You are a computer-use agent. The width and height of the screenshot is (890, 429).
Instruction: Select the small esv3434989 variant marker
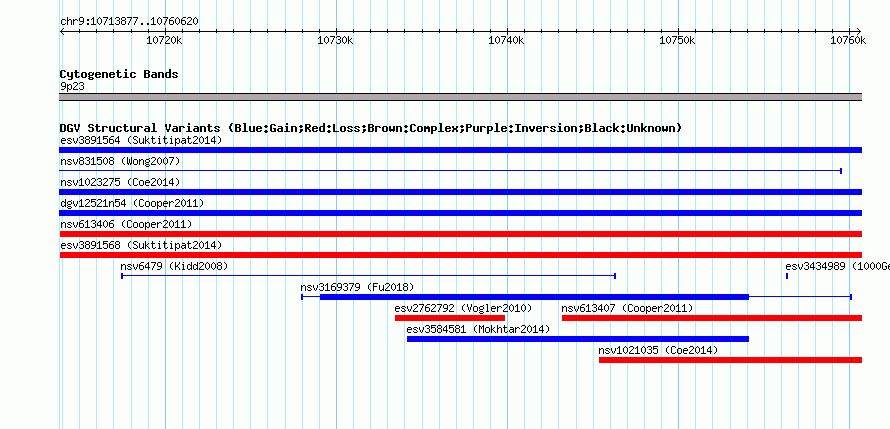787,276
